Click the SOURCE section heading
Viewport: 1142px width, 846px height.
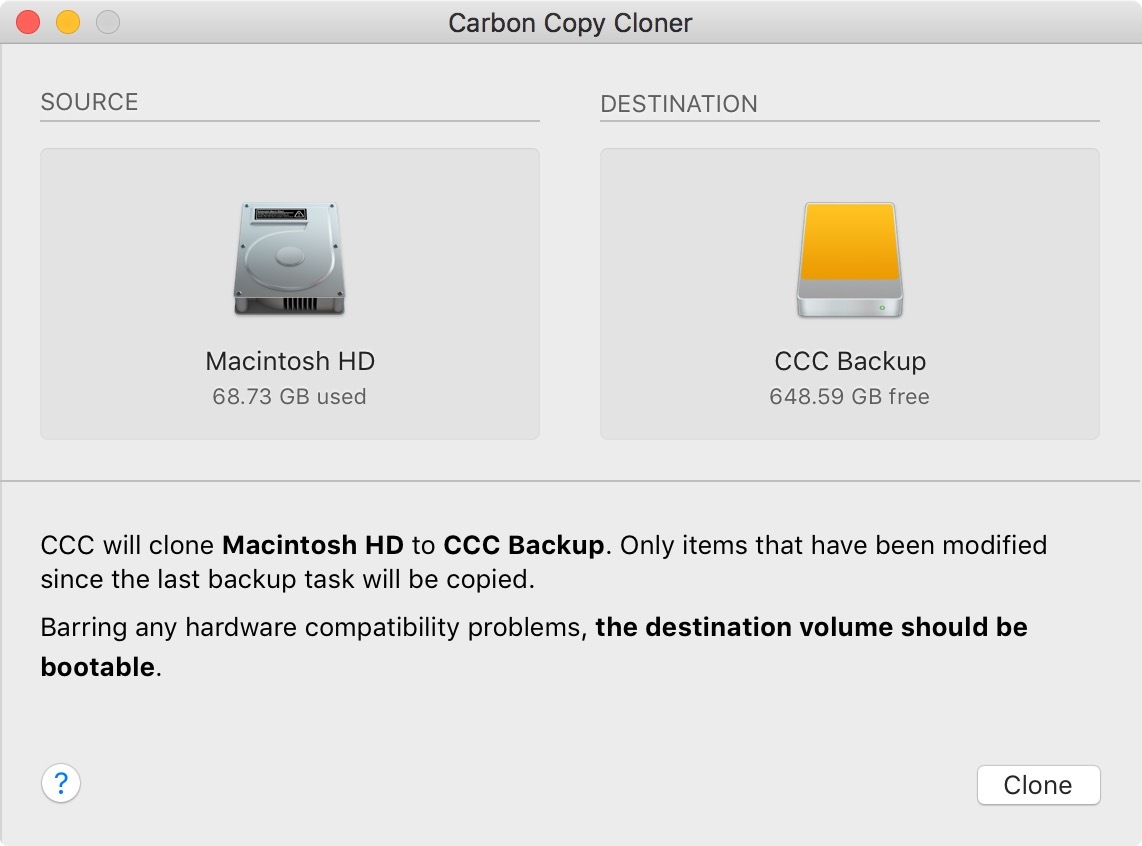point(89,102)
